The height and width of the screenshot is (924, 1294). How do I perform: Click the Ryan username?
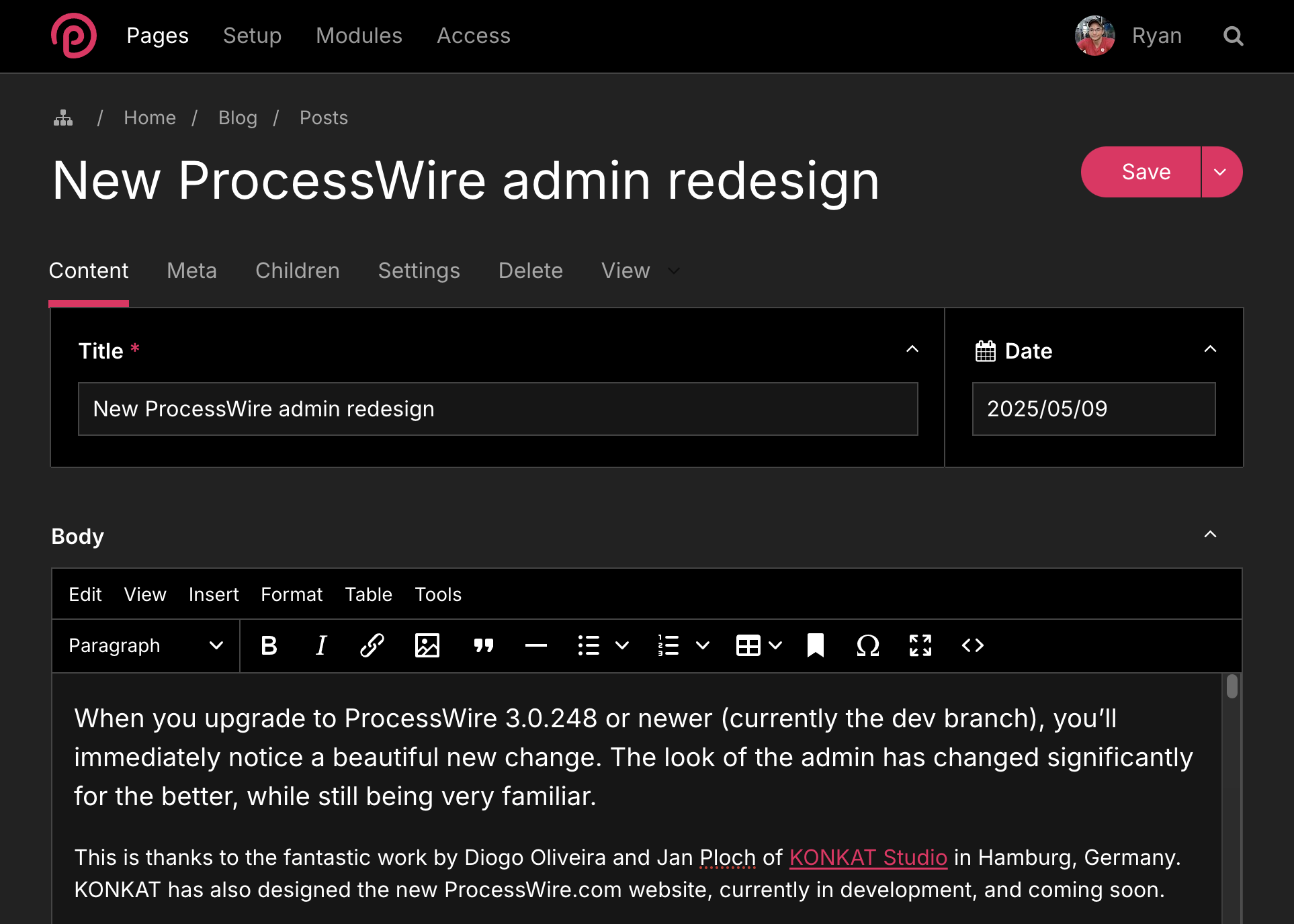tap(1156, 36)
